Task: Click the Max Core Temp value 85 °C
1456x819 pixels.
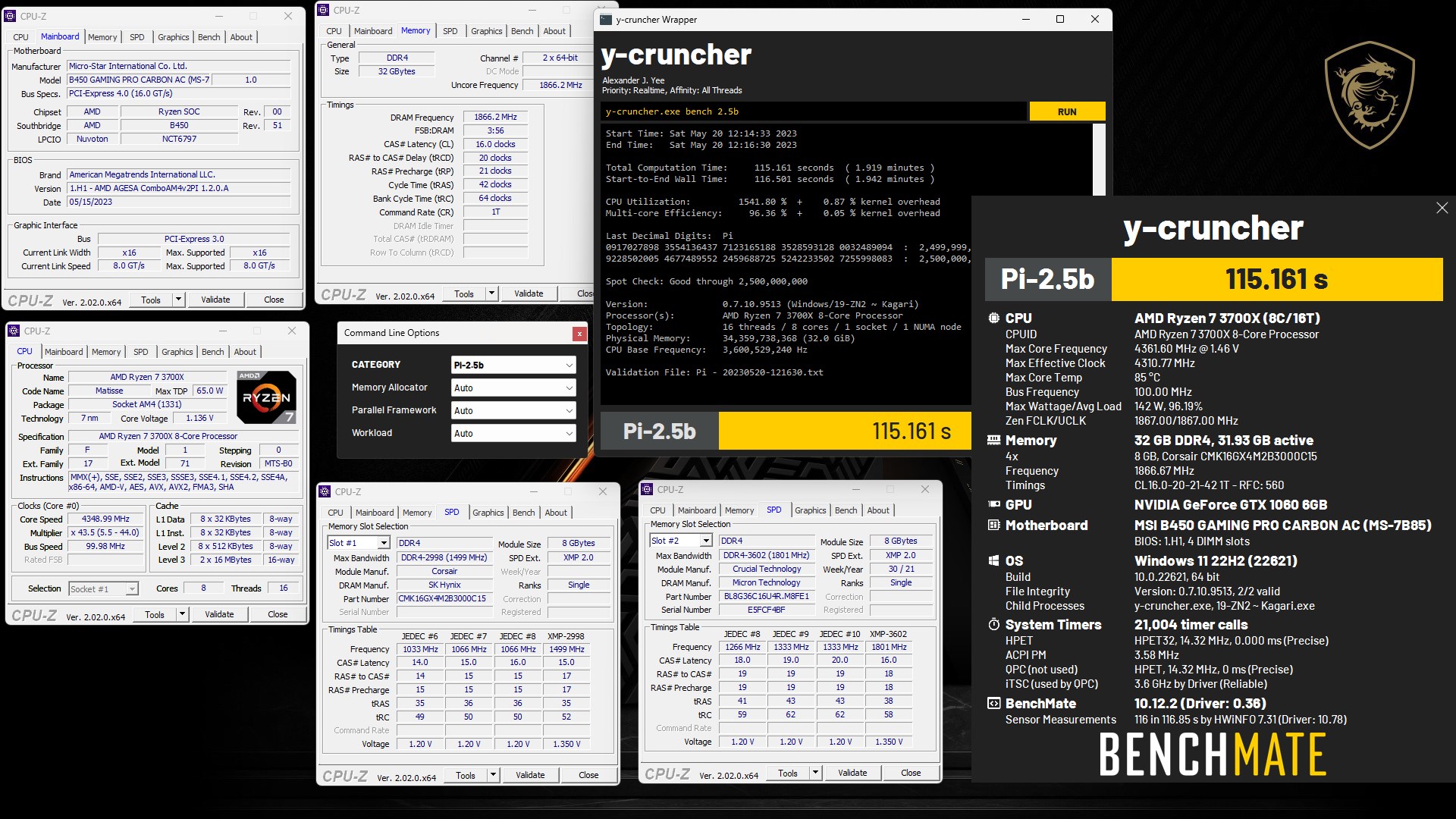Action: pyautogui.click(x=1147, y=378)
